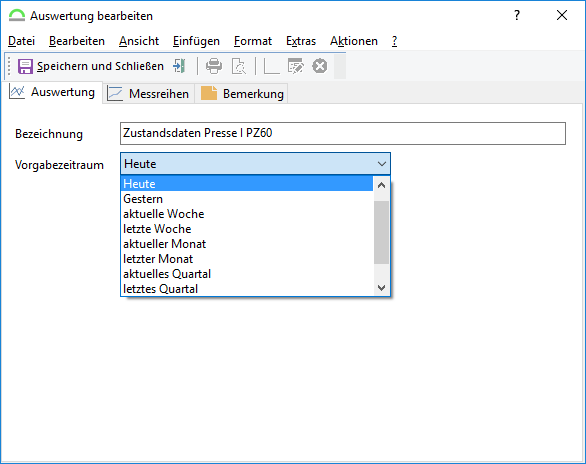
Task: Click the gray circled X toolbar icon
Action: 320,66
